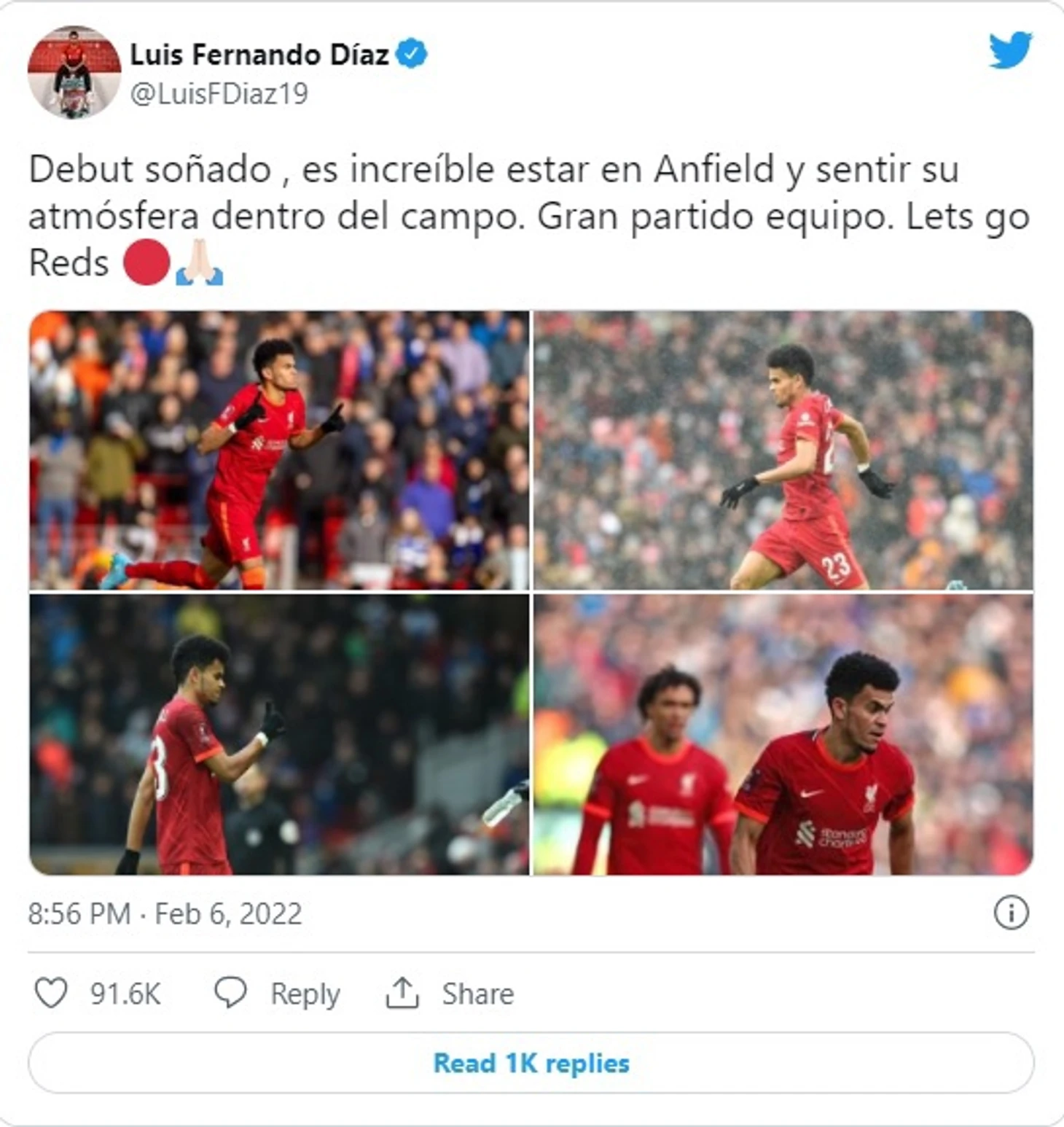Open Luis Fernando Díaz profile avatar
The image size is (1064, 1127).
[x=74, y=72]
